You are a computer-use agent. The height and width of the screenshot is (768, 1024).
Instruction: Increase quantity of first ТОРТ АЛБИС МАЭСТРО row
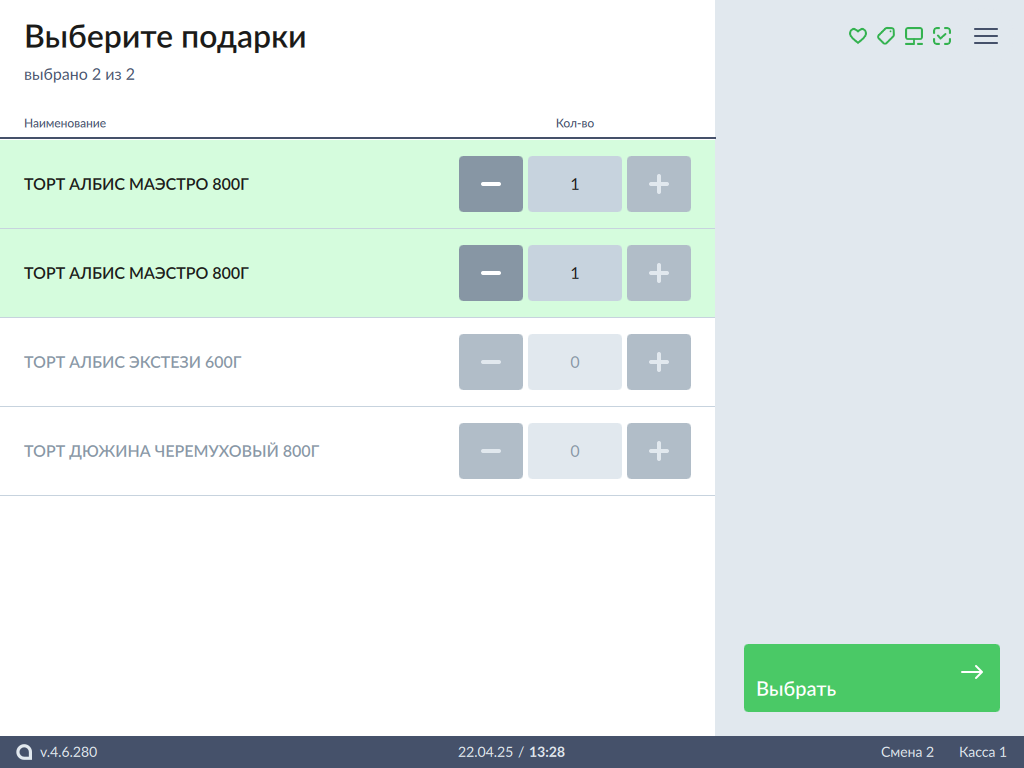point(658,184)
